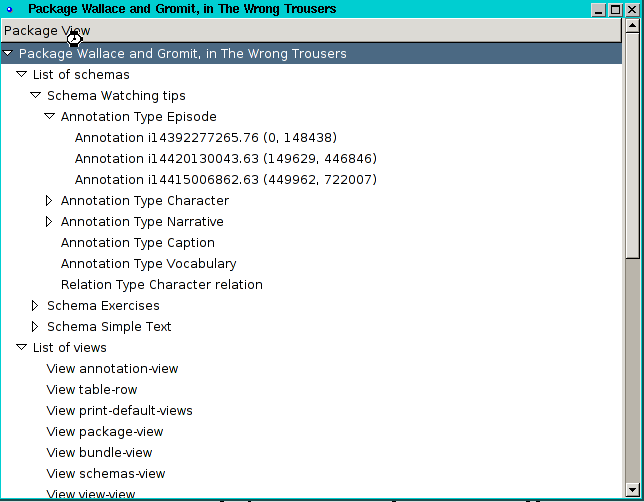The image size is (644, 502).
Task: Expand Schema Simple Text
Action: coord(36,327)
